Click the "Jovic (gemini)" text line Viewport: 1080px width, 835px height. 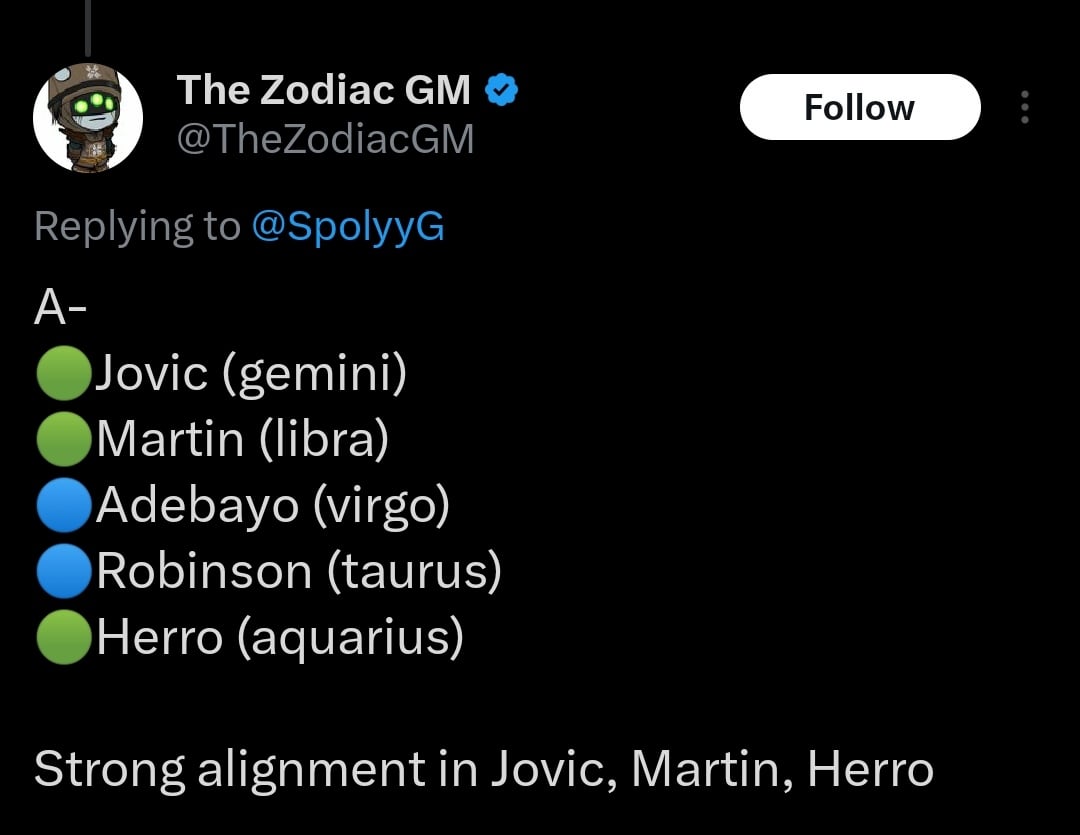pos(251,374)
